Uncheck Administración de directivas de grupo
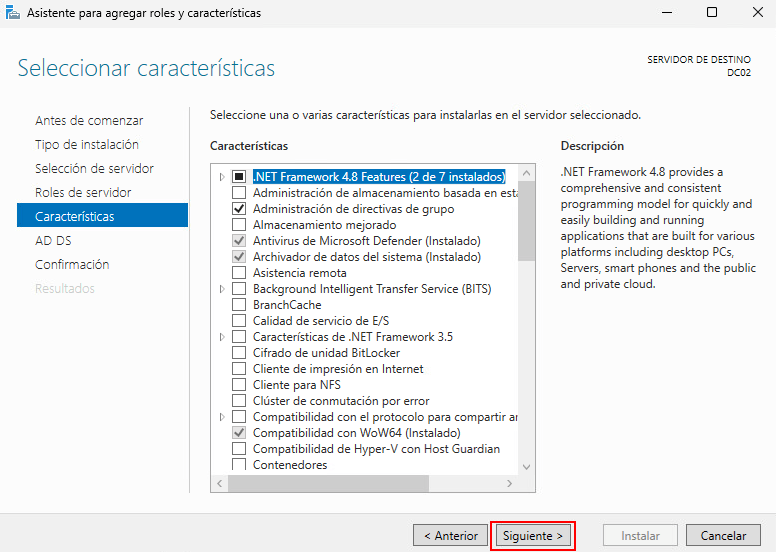This screenshot has width=776, height=552. click(x=239, y=209)
